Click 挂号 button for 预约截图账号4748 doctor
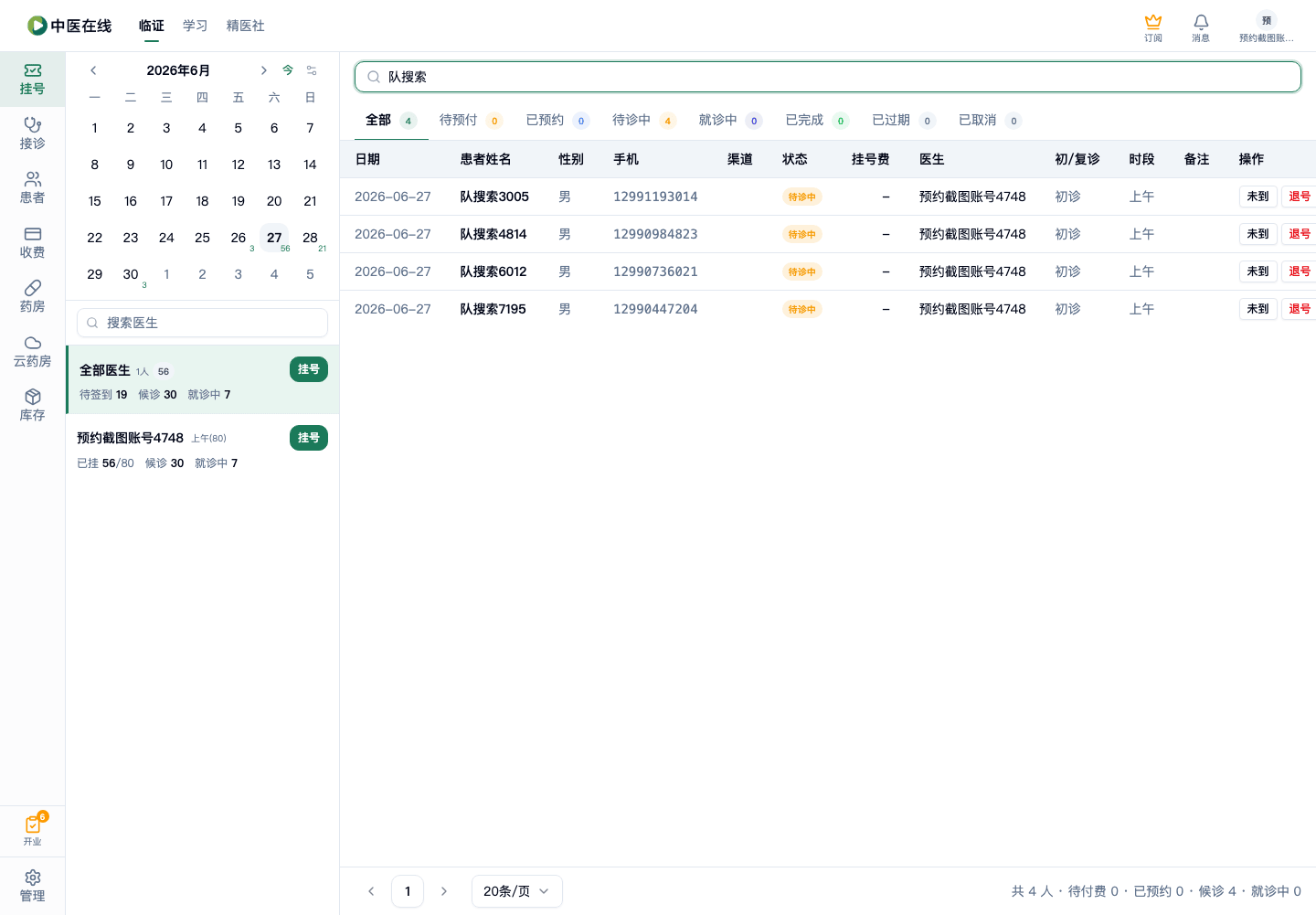 click(x=309, y=438)
